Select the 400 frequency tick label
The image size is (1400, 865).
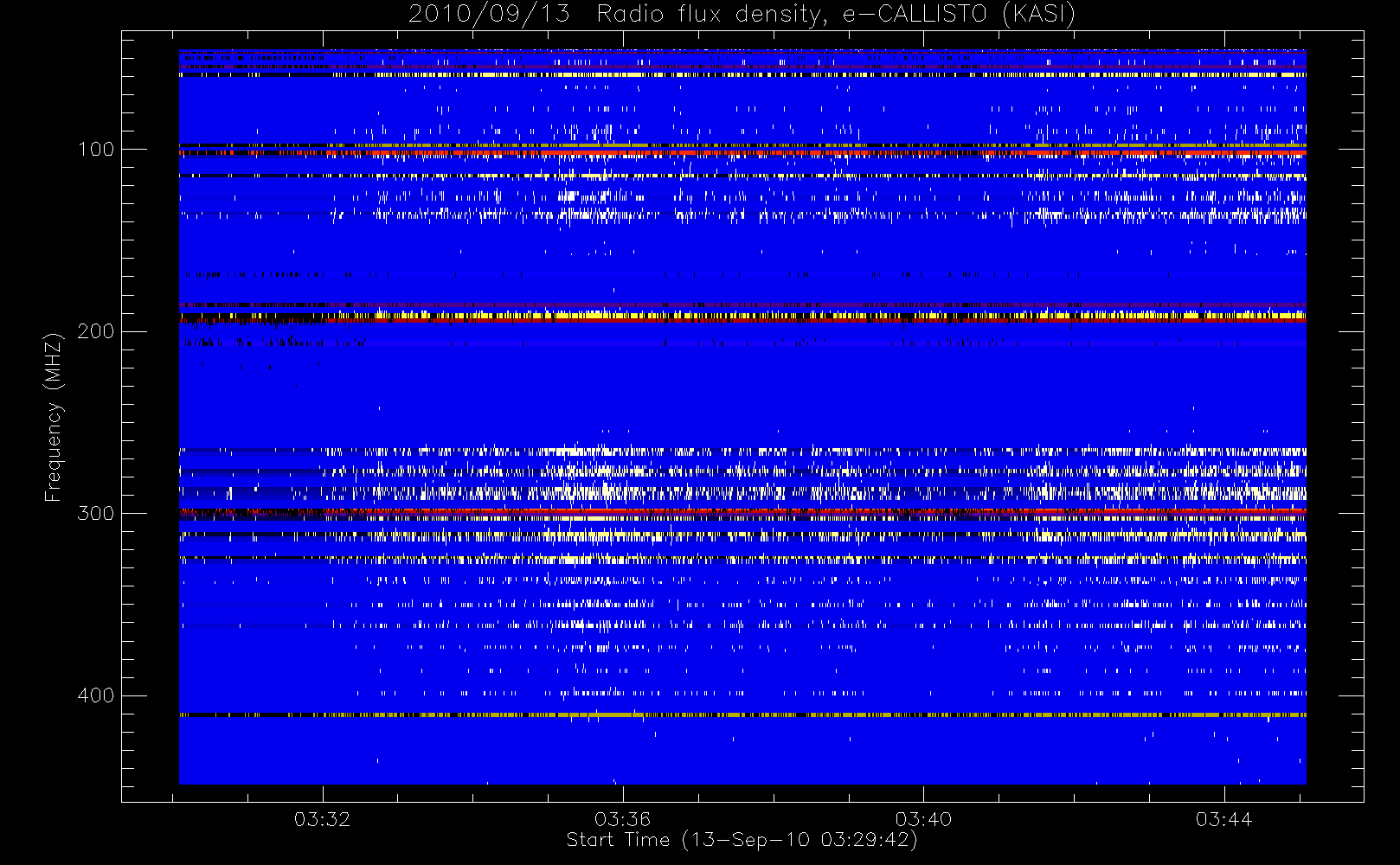pos(96,695)
